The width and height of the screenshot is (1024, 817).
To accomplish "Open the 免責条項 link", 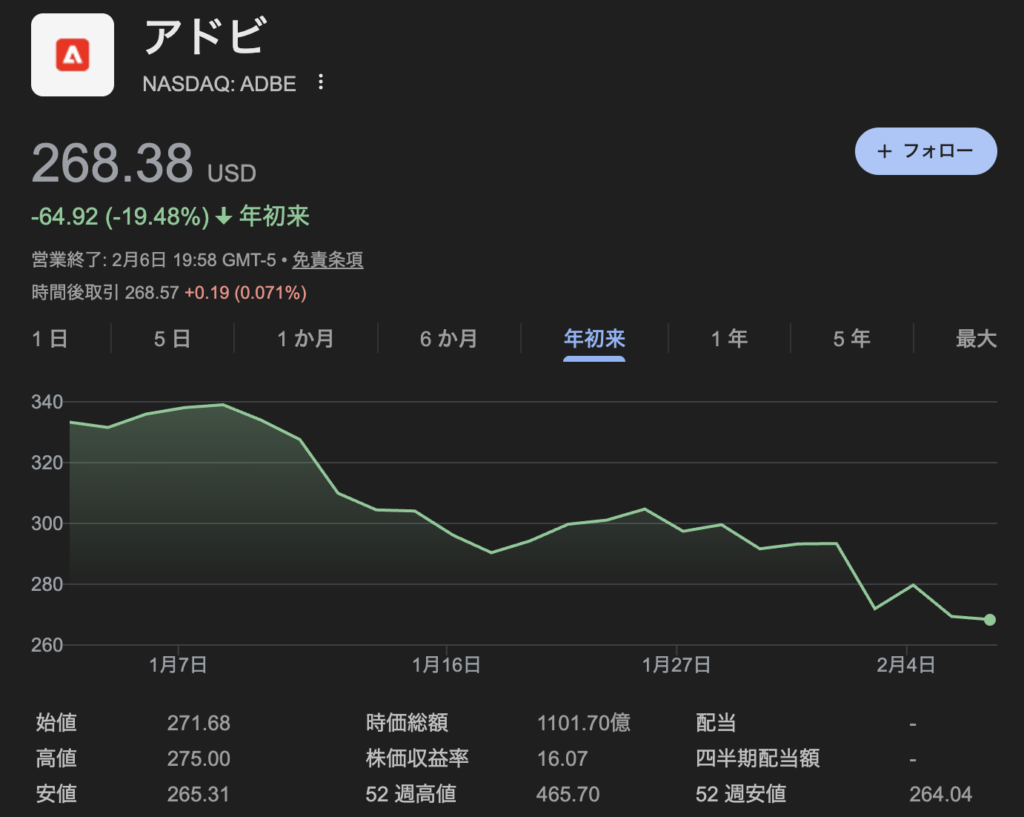I will tap(327, 260).
